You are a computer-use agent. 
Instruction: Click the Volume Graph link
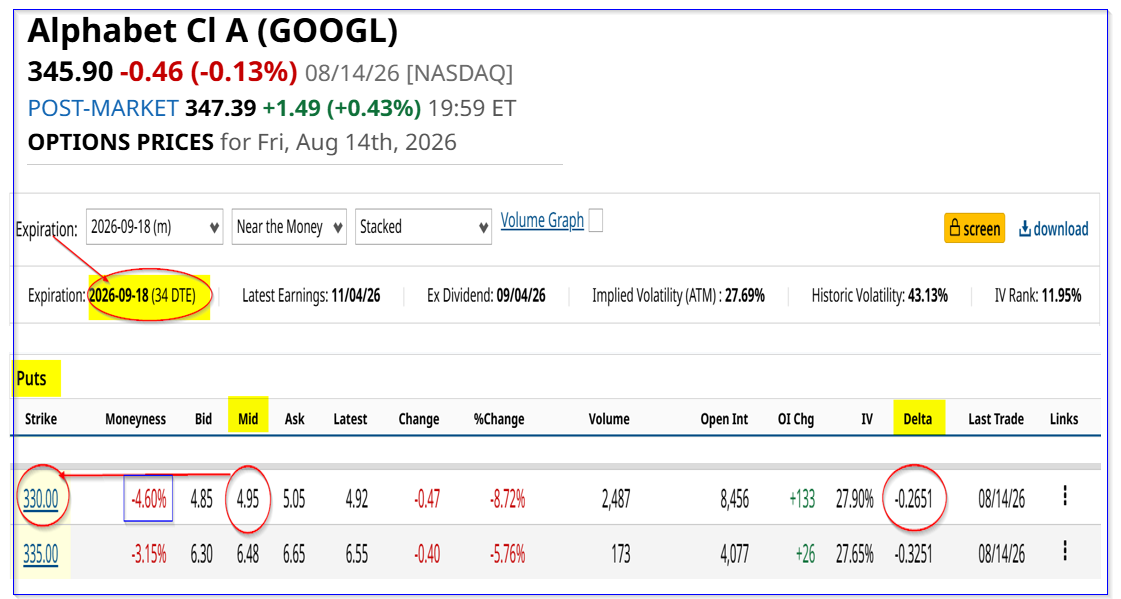(542, 220)
